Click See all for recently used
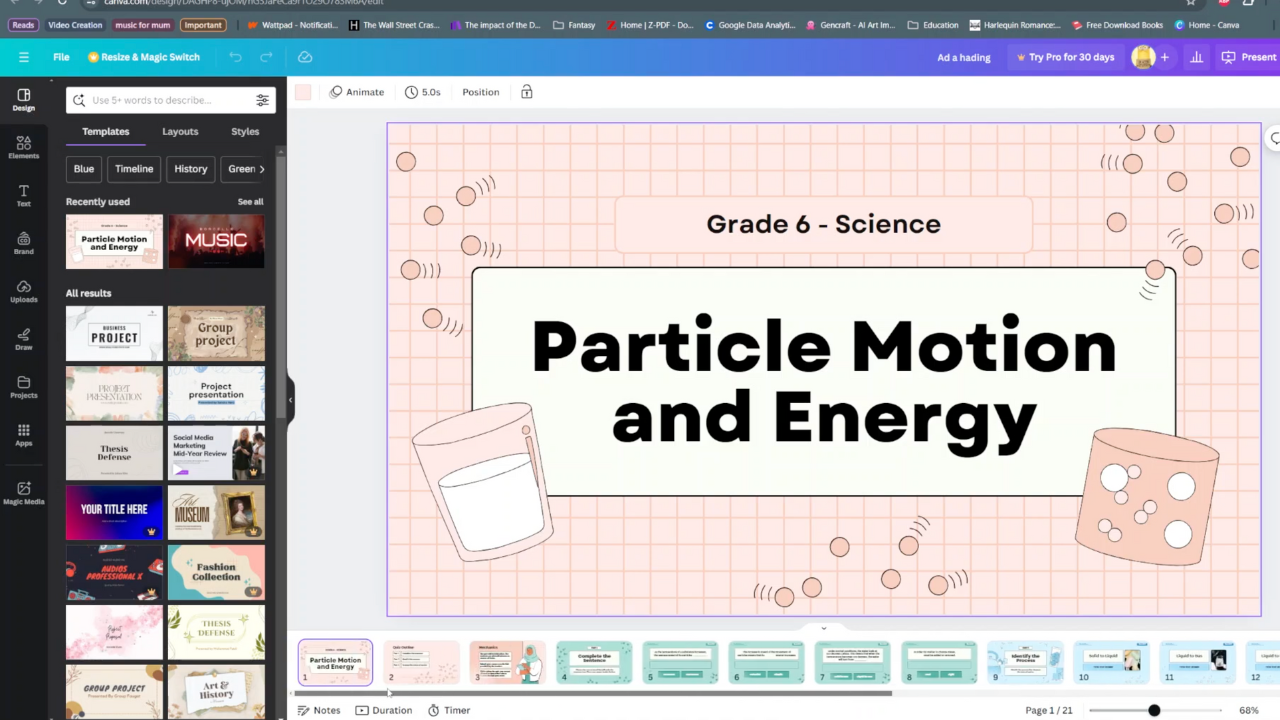Screen dimensions: 1280x720 (x=250, y=202)
